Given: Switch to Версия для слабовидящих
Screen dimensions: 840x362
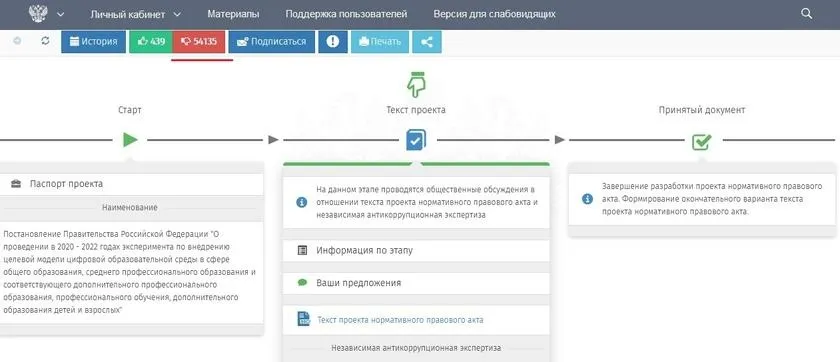Looking at the screenshot, I should coord(494,14).
